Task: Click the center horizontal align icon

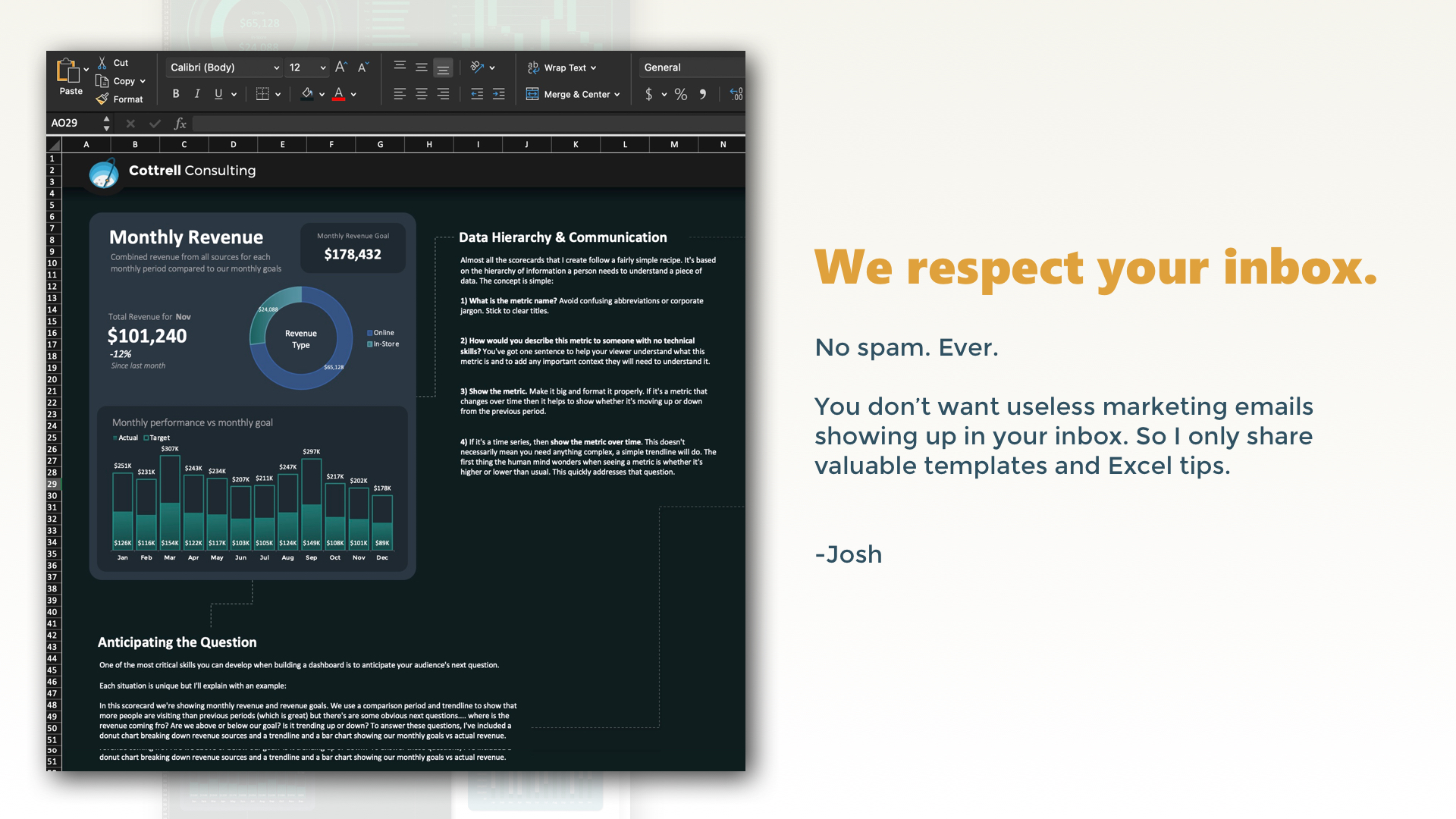Action: tap(422, 94)
